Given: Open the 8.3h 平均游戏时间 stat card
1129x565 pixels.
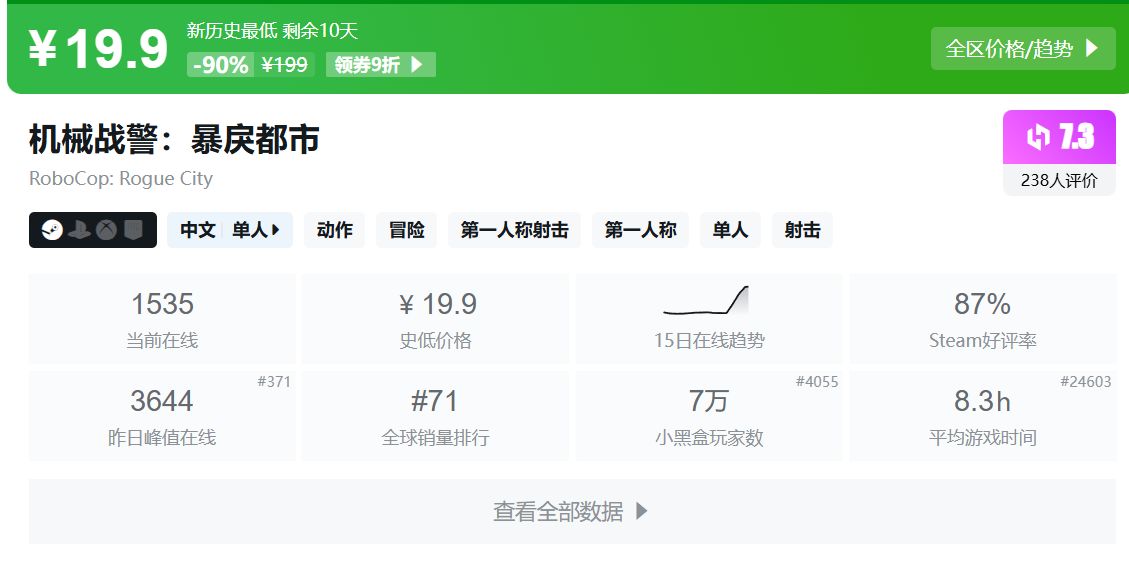Looking at the screenshot, I should (x=982, y=415).
